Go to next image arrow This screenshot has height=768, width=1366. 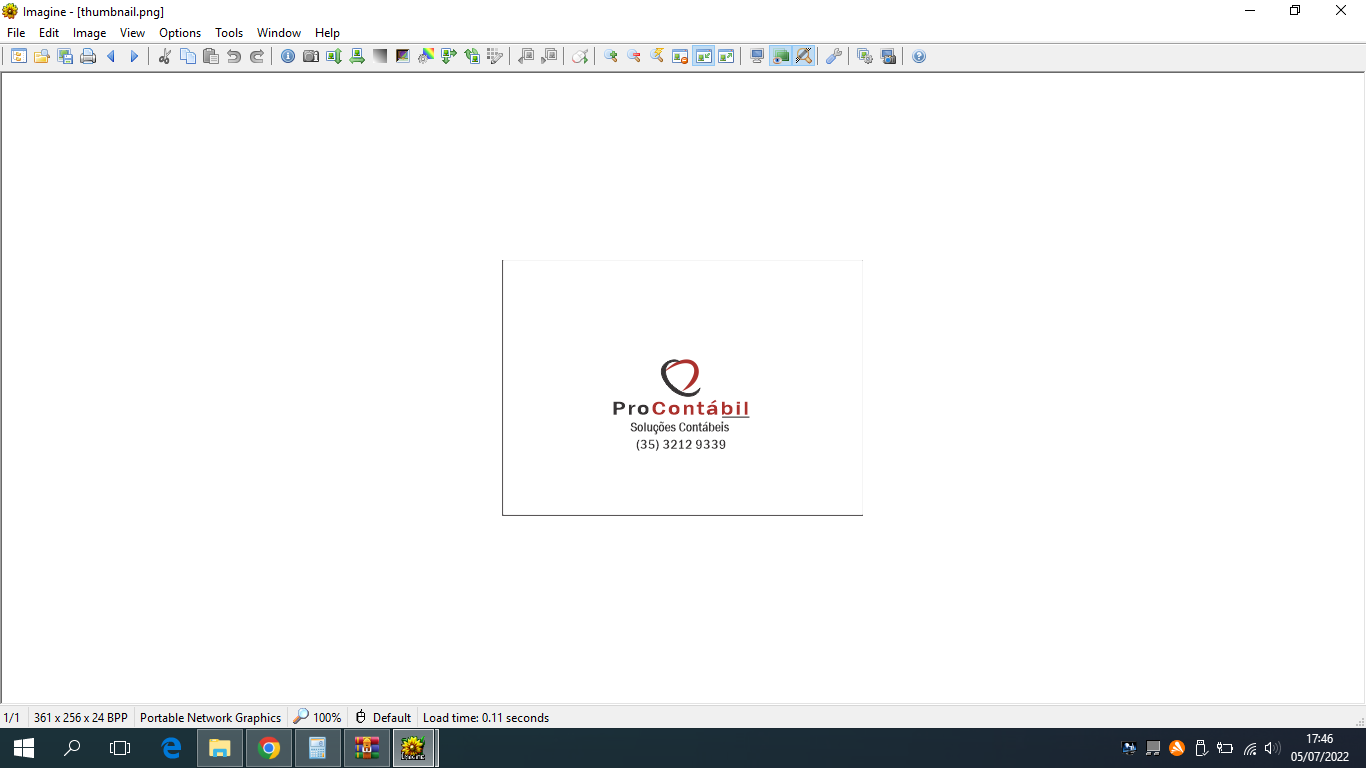point(134,57)
